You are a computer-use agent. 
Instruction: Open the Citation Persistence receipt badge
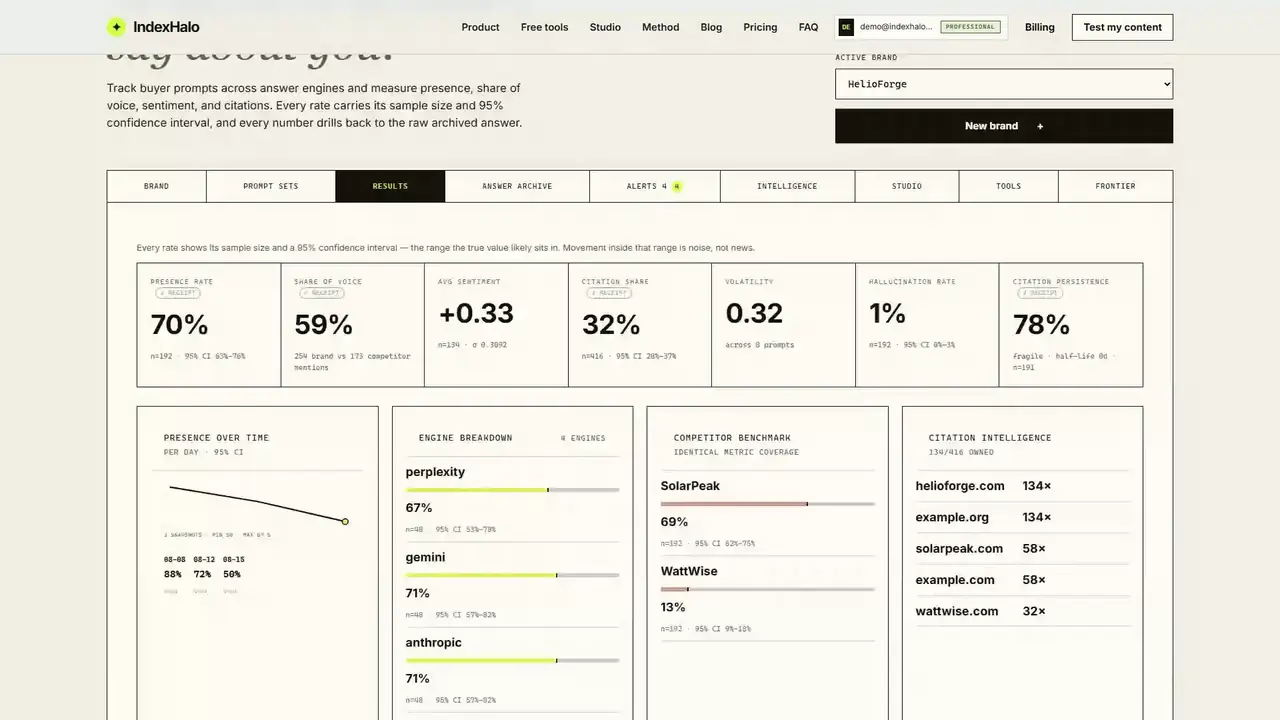(x=1040, y=293)
